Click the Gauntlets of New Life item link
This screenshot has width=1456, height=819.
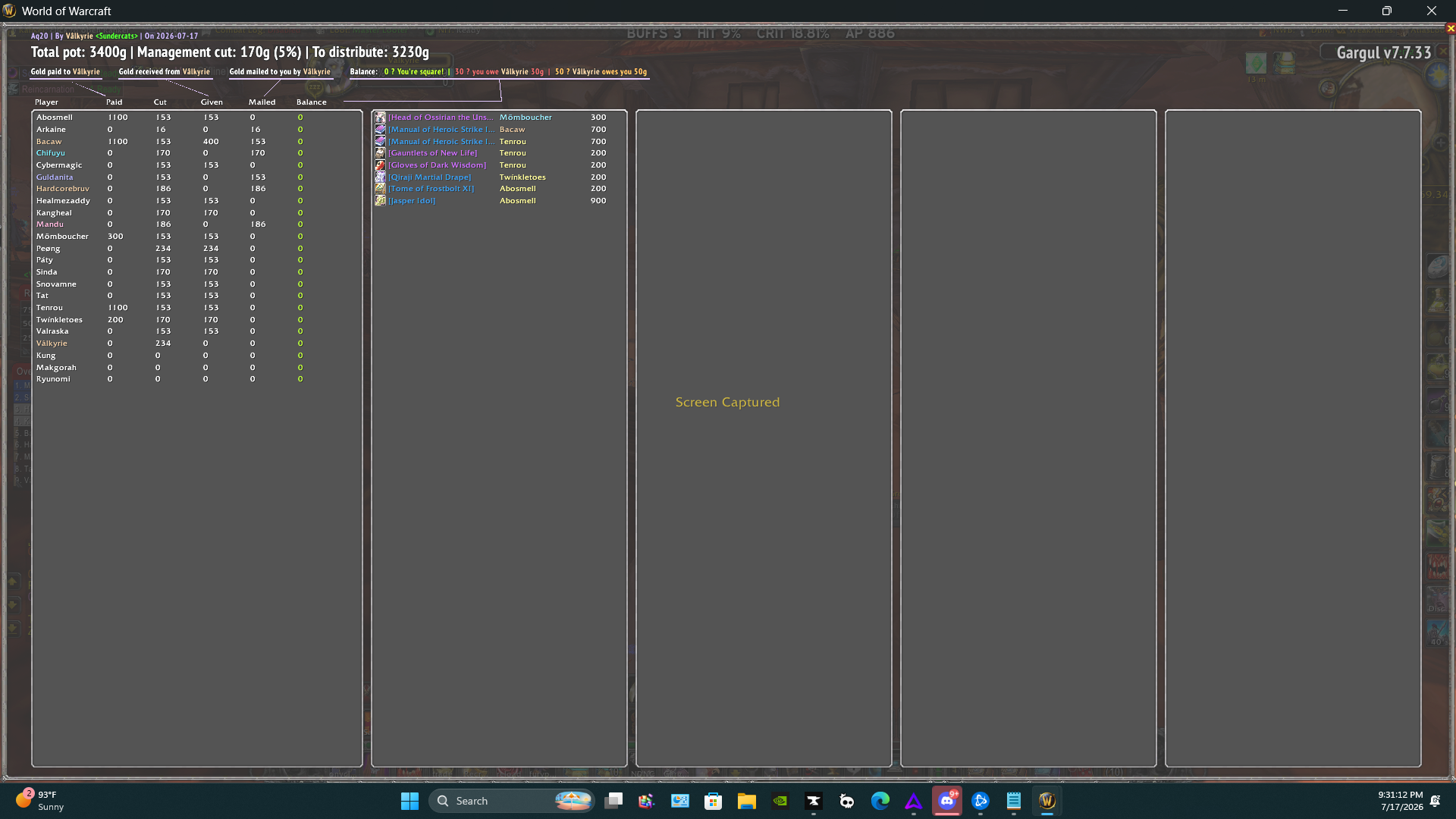[433, 153]
